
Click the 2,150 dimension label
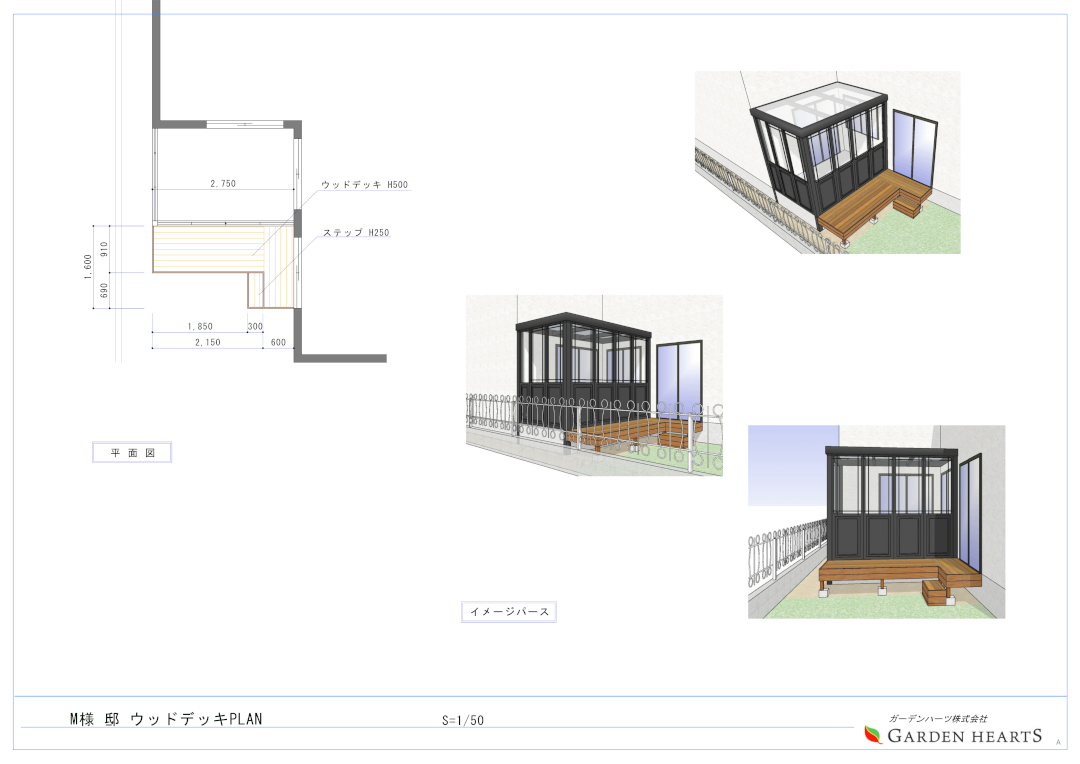click(208, 341)
